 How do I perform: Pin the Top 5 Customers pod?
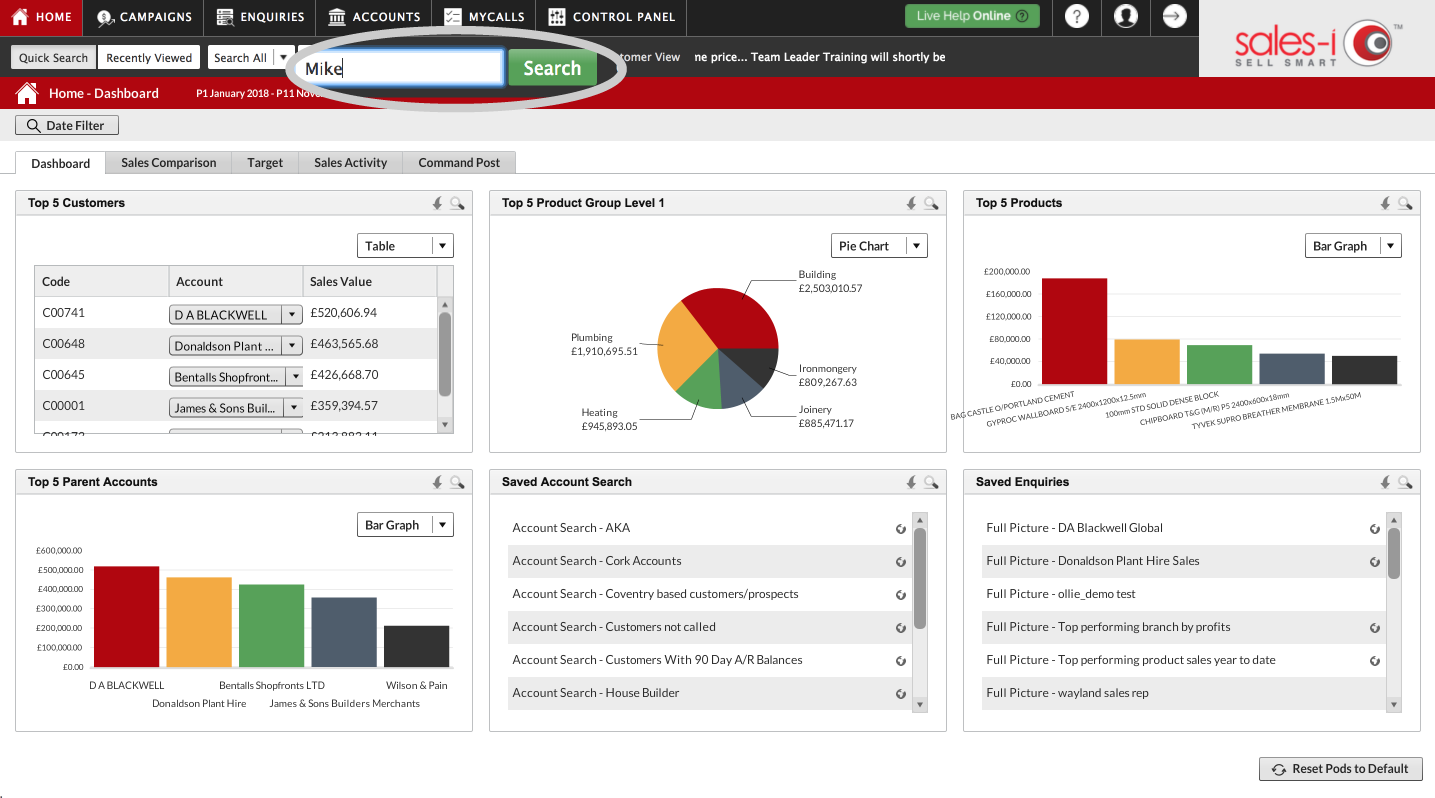pyautogui.click(x=437, y=203)
